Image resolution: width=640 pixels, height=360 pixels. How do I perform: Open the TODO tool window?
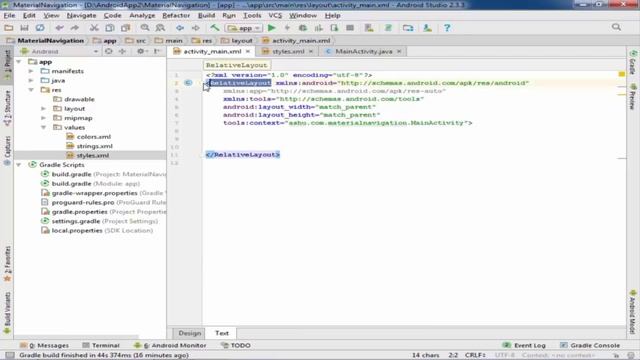tap(236, 345)
